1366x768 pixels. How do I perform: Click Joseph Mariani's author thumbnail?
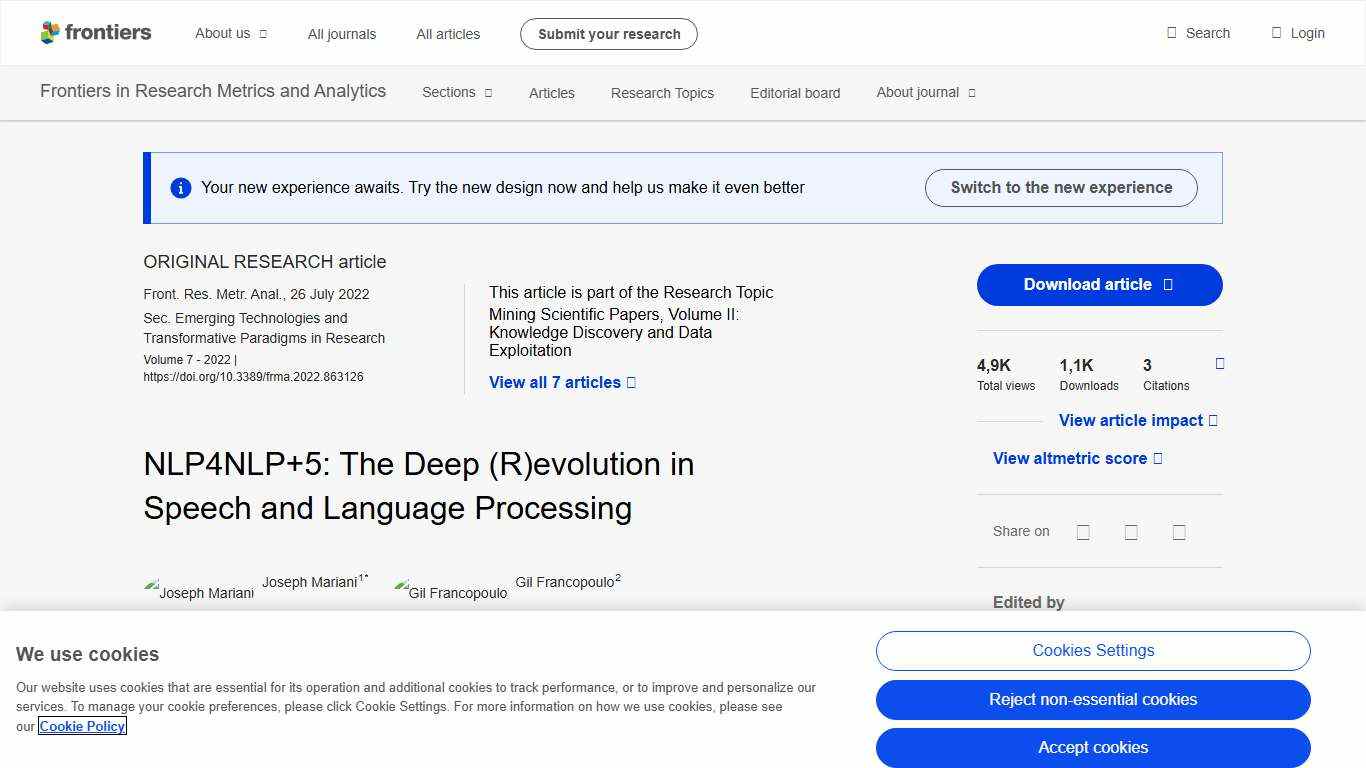click(199, 592)
